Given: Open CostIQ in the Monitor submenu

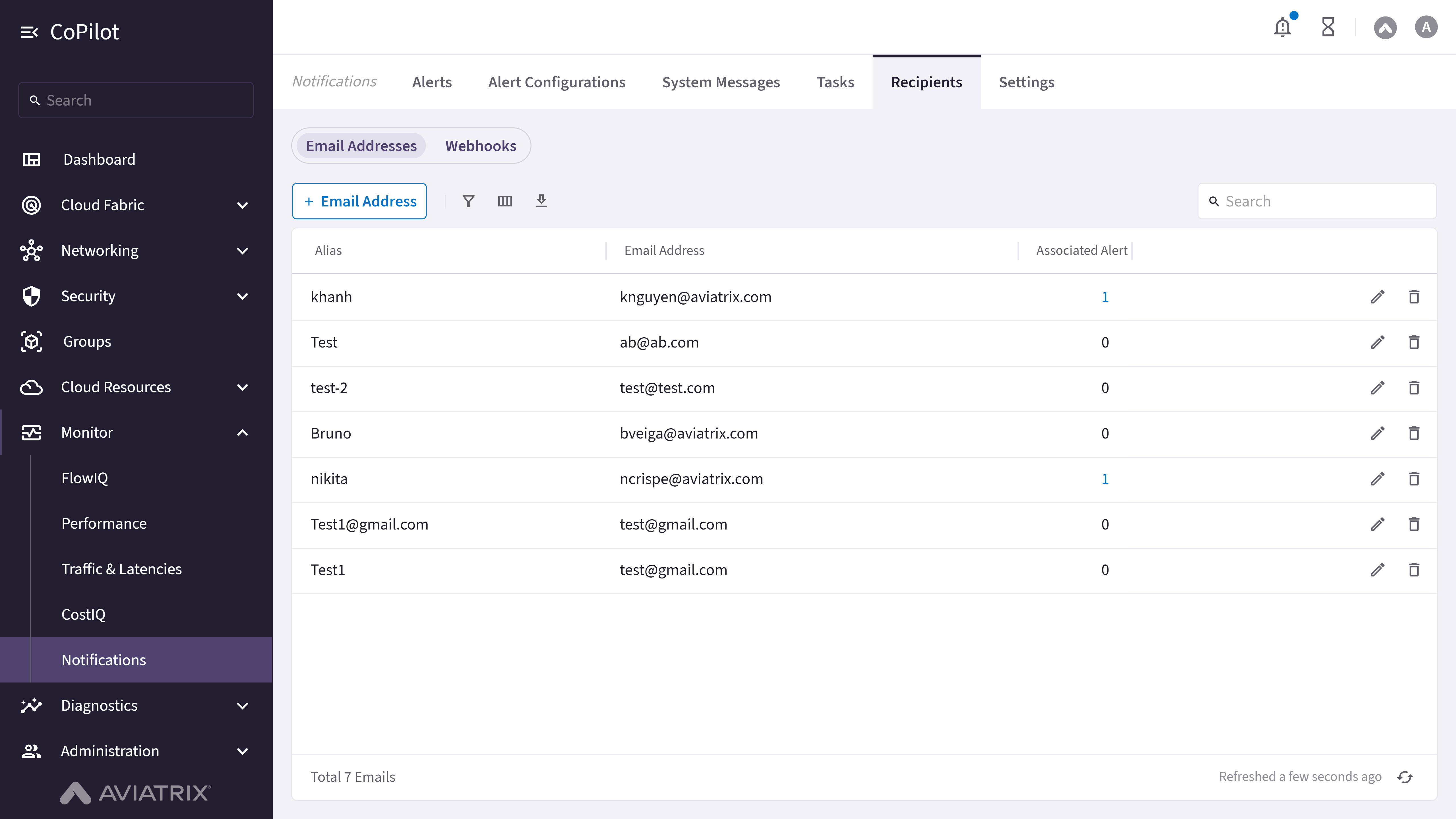Looking at the screenshot, I should pos(84,614).
